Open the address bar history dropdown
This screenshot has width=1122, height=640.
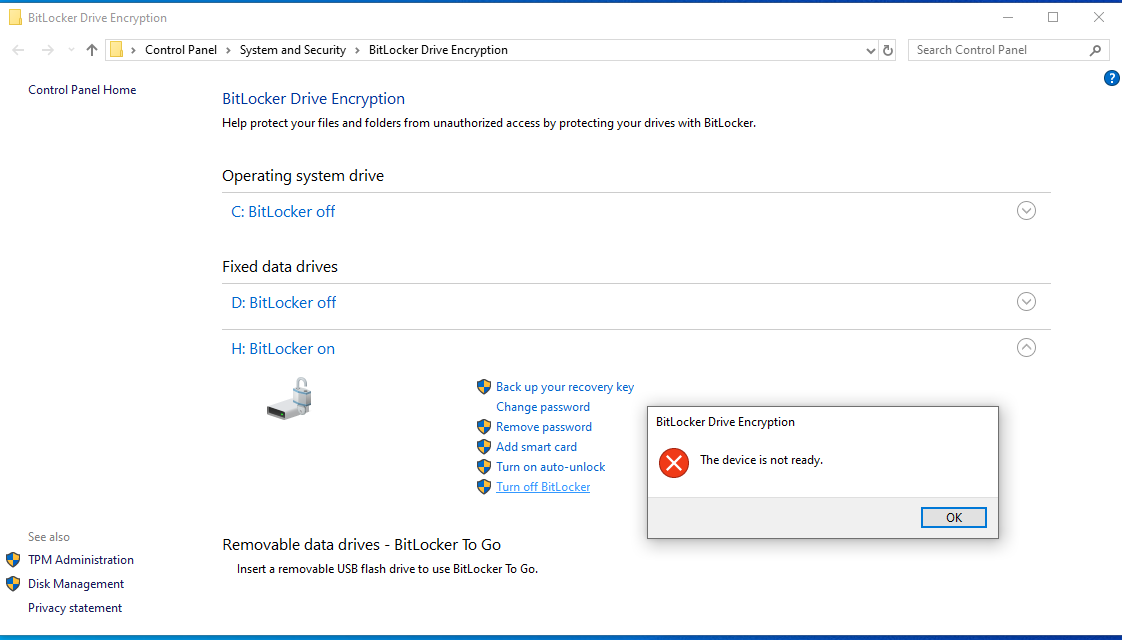click(x=870, y=50)
